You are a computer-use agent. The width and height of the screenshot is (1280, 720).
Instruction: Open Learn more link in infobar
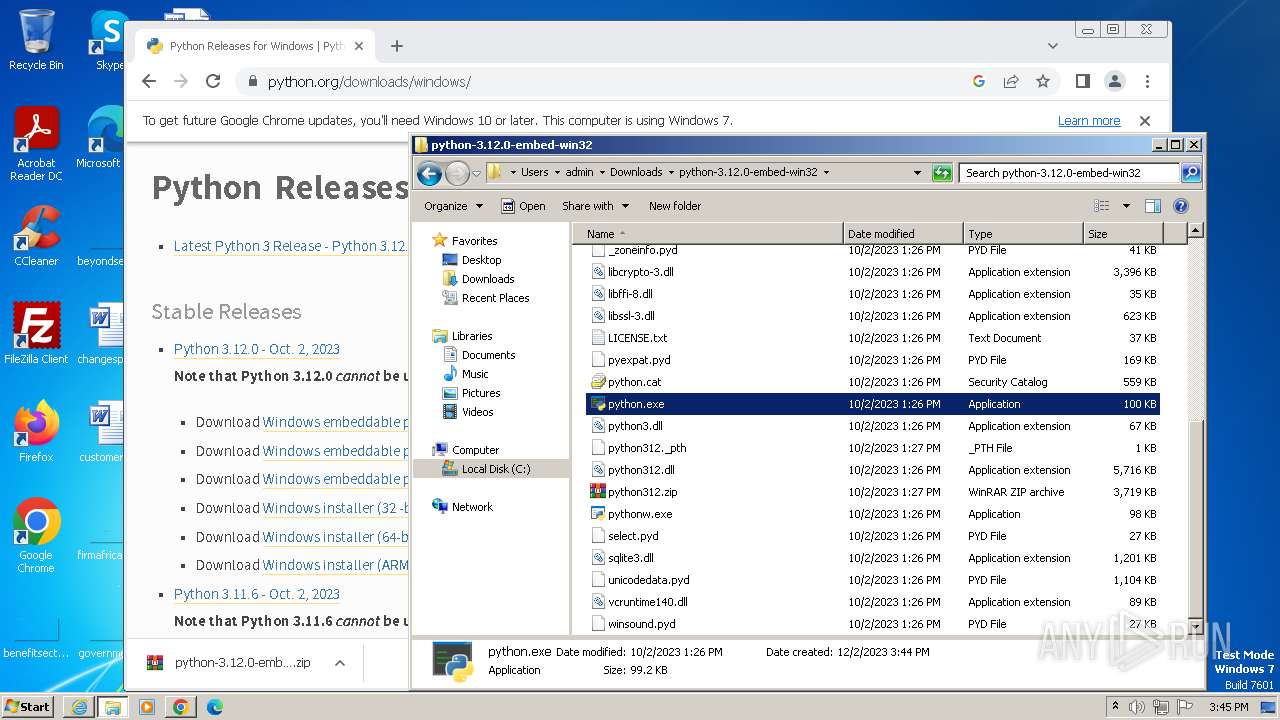pos(1089,121)
